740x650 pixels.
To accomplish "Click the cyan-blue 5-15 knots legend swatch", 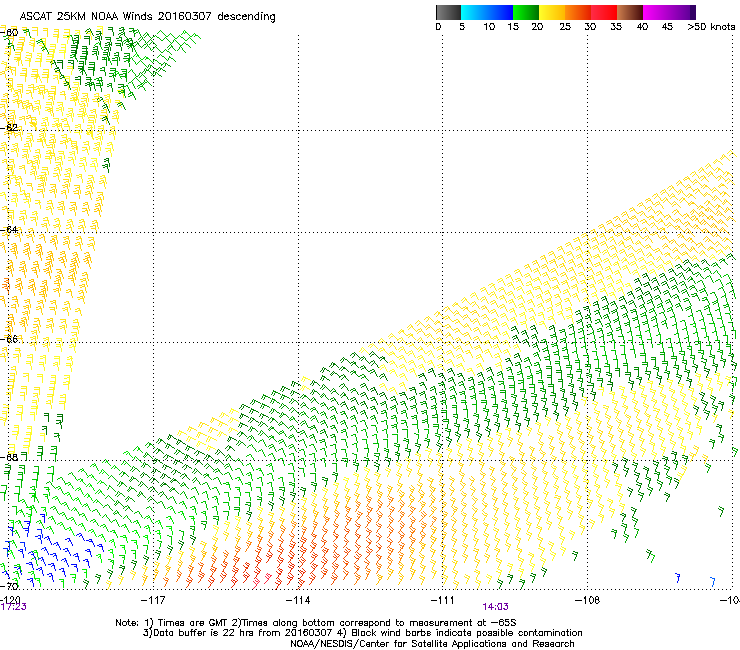I will [487, 12].
